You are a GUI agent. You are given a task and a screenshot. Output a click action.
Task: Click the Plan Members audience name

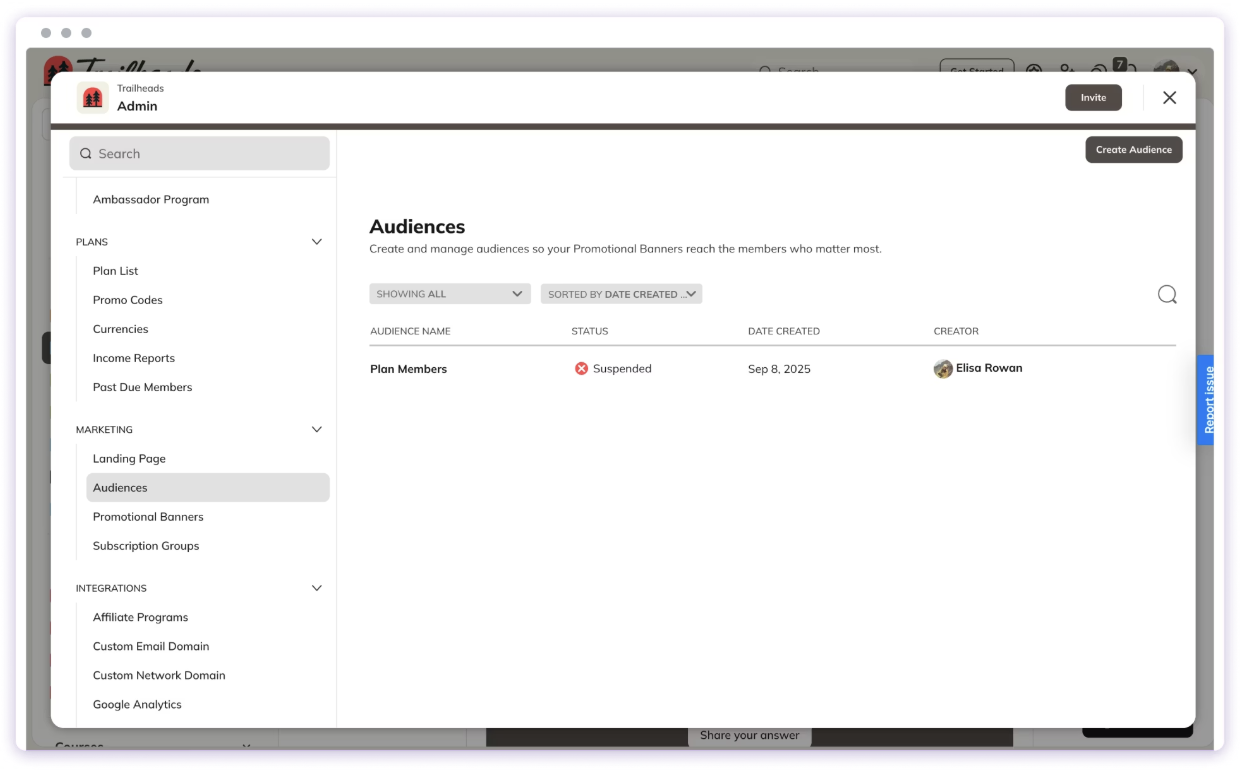click(x=408, y=369)
